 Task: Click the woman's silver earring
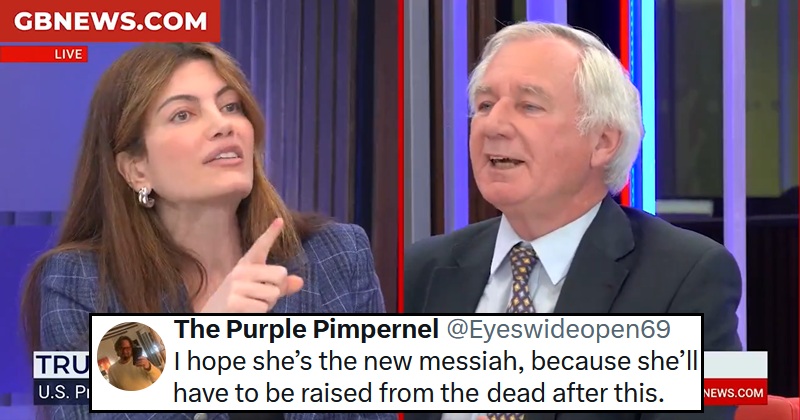[145, 197]
